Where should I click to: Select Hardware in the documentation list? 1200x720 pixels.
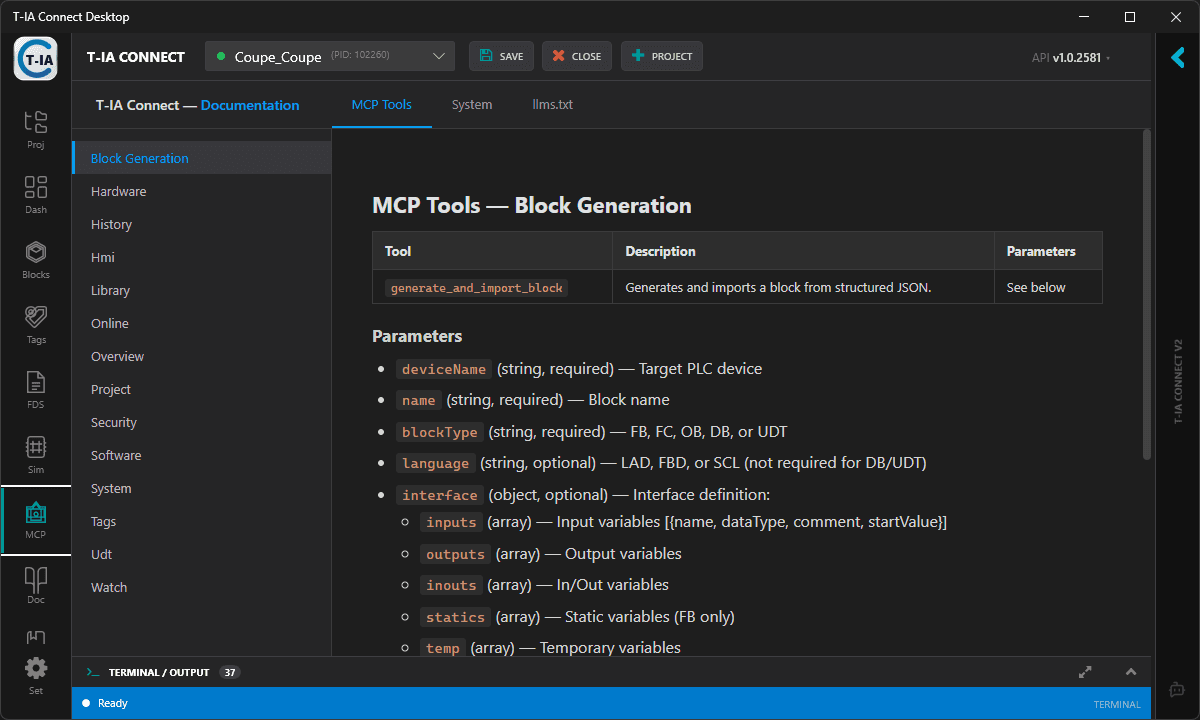click(x=118, y=191)
